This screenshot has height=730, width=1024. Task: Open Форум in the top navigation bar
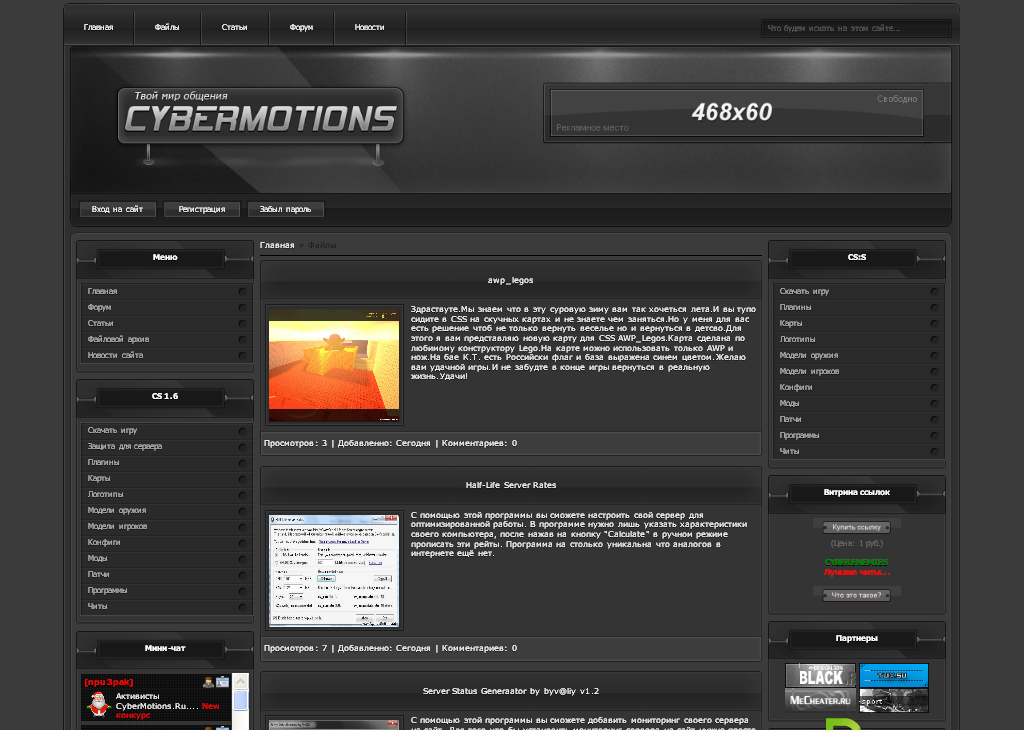tap(301, 27)
